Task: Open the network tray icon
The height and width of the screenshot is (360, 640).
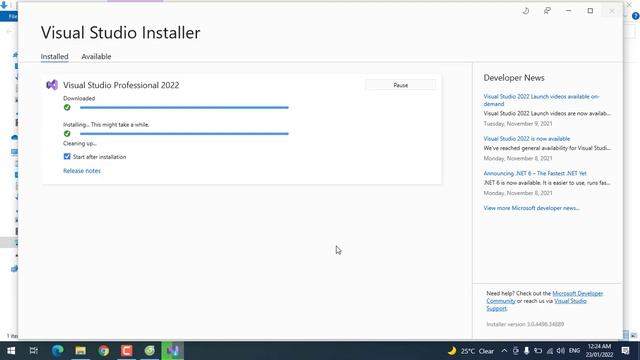Action: point(550,351)
